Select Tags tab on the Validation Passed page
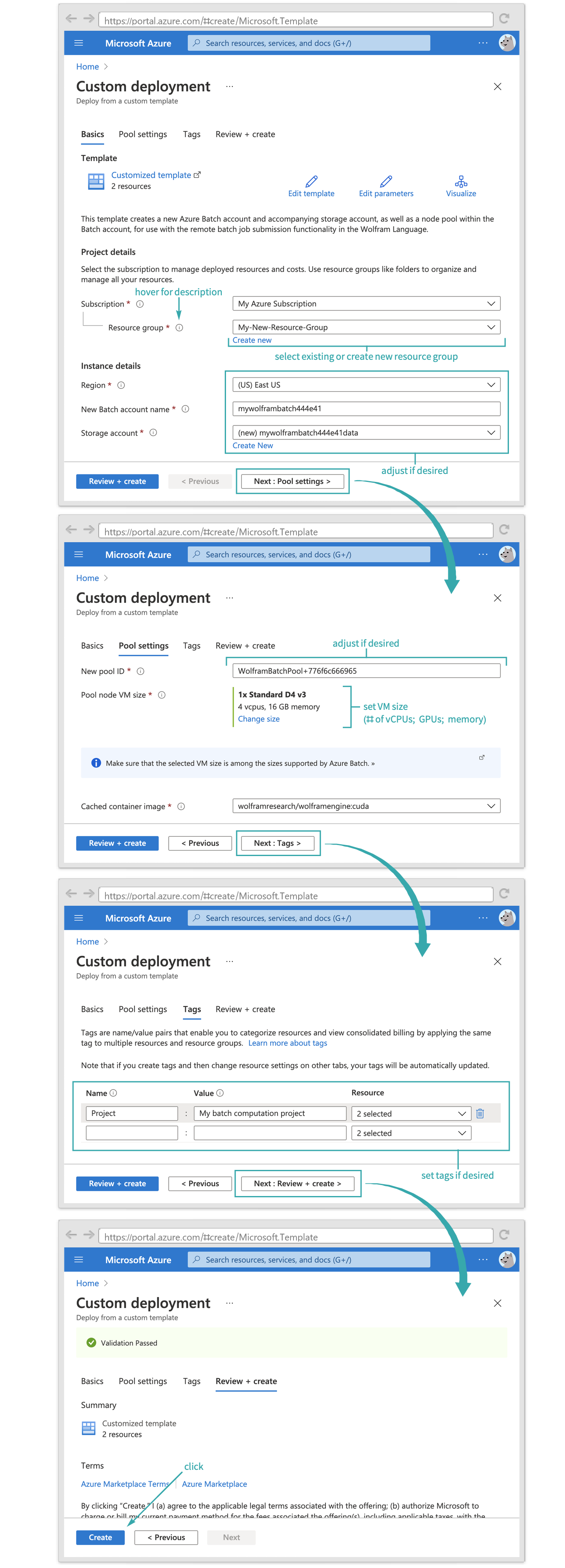The height and width of the screenshot is (1568, 565). click(x=191, y=1381)
